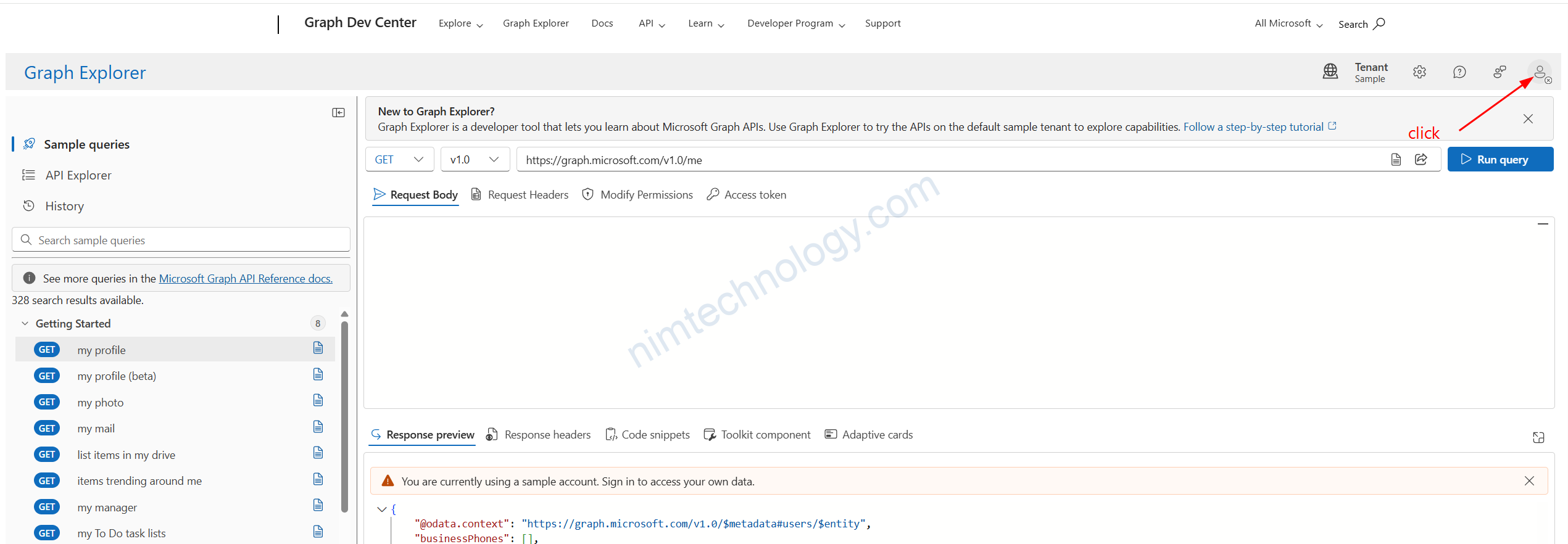Collapse the JSON response root node
This screenshot has height=544, width=1568.
382,509
